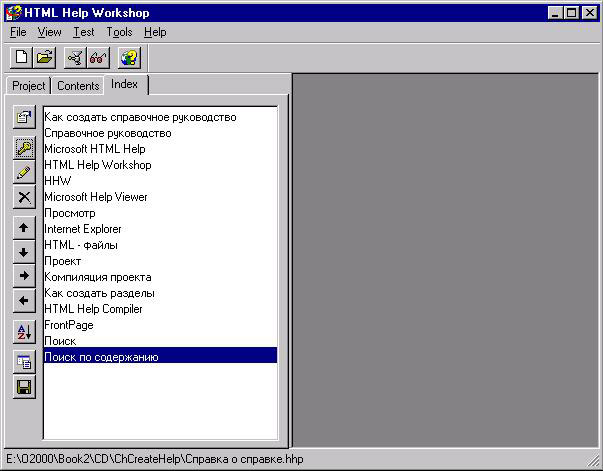Edit selection with the pencil icon
This screenshot has height=471, width=603.
24,172
